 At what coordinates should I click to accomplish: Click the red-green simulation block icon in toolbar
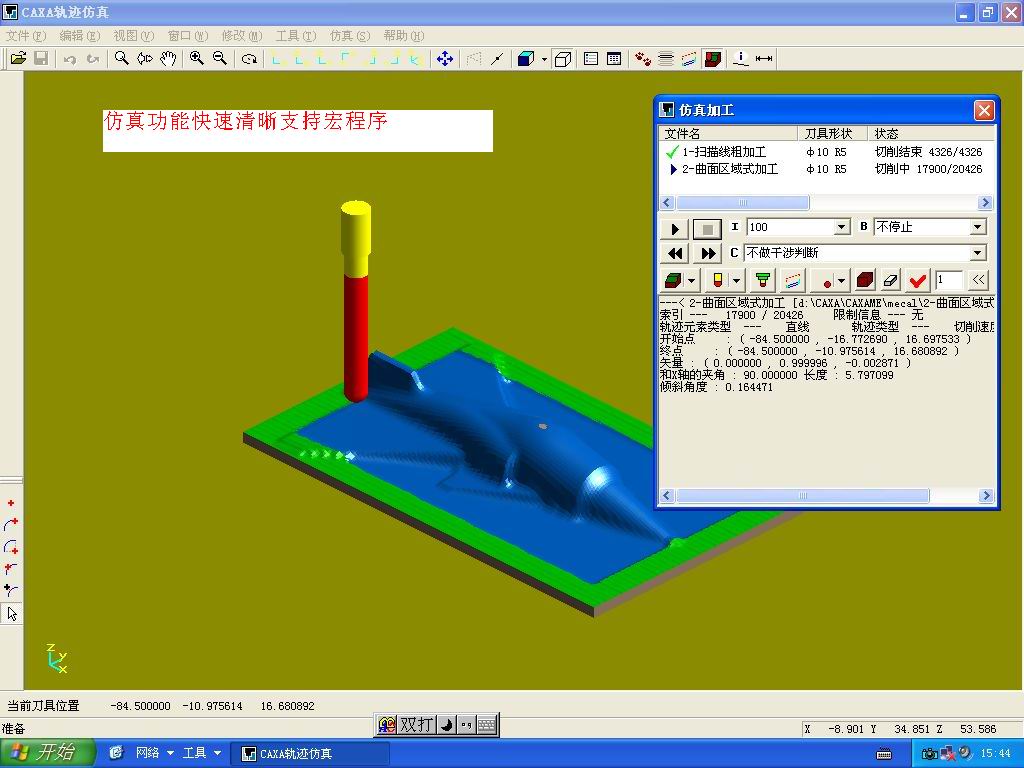[713, 59]
